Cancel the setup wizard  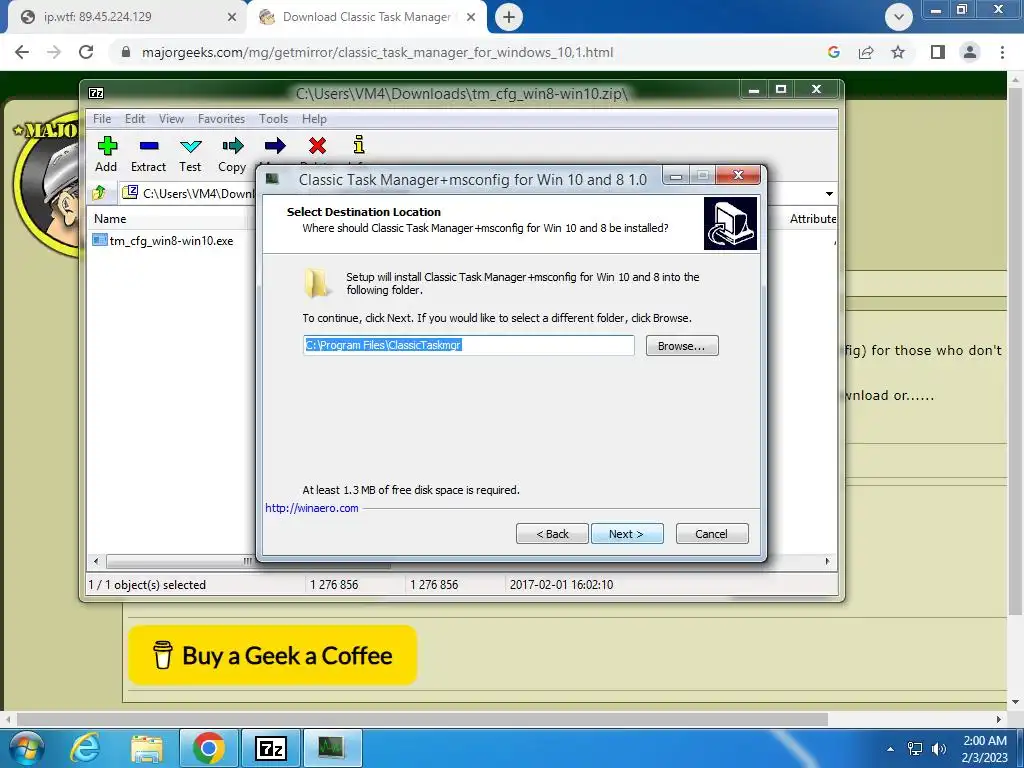pyautogui.click(x=712, y=534)
